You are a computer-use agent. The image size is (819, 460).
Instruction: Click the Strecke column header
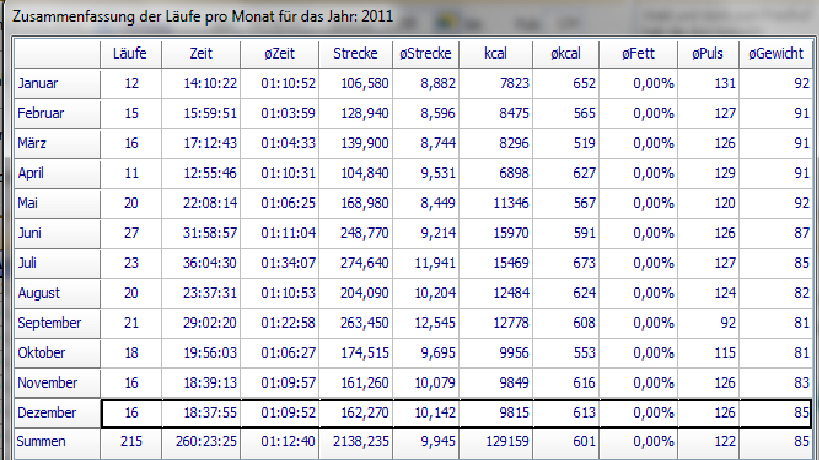[x=355, y=54]
